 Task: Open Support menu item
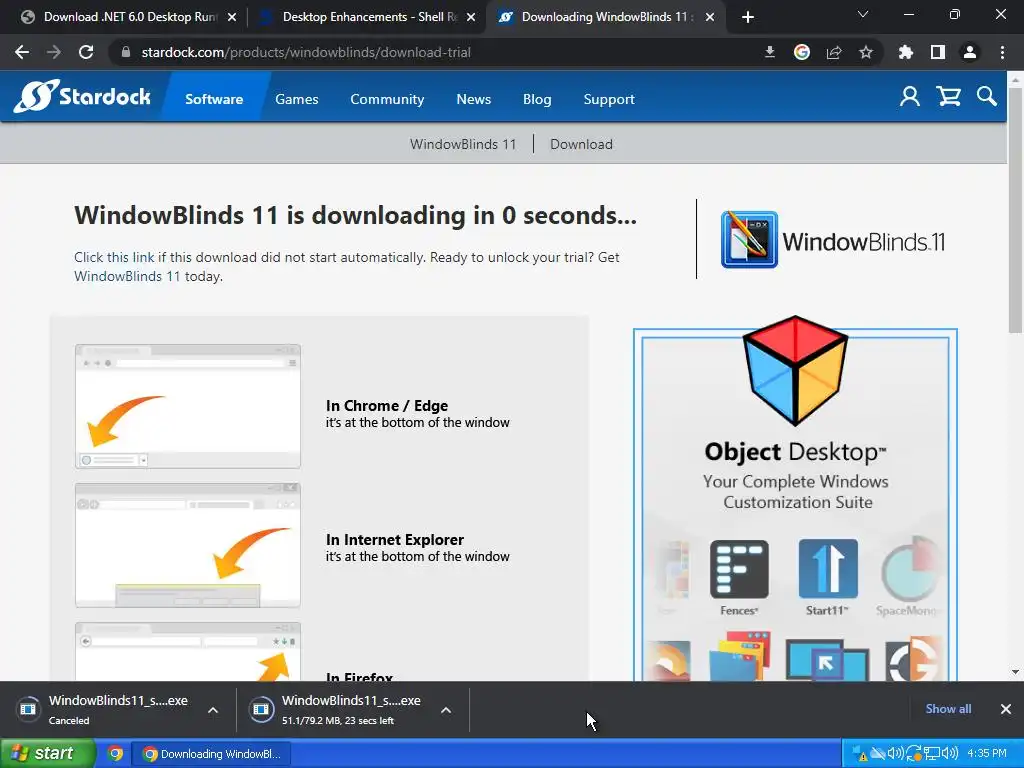point(609,99)
